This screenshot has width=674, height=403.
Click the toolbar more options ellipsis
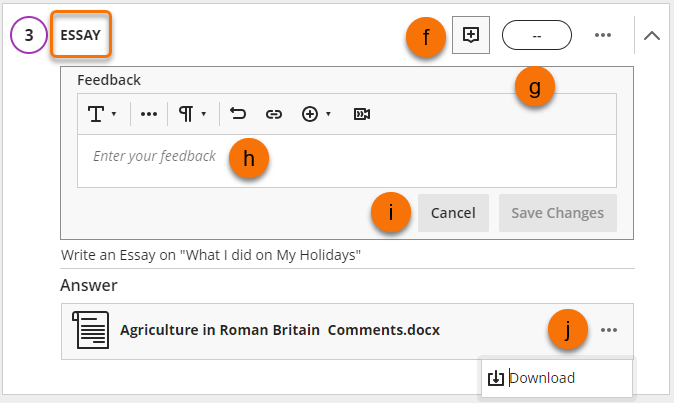149,114
